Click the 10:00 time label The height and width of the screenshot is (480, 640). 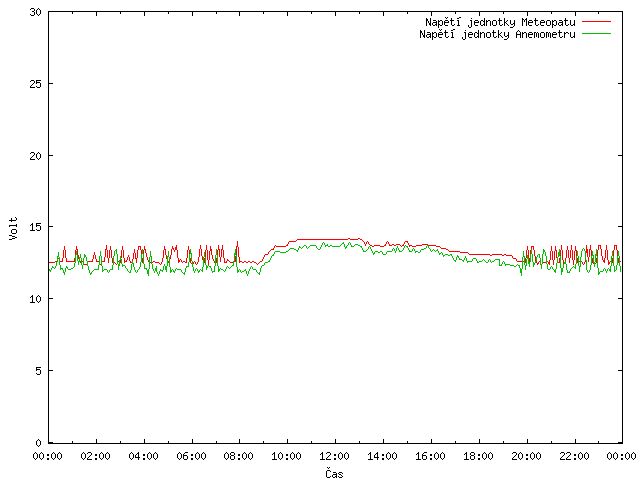coord(287,456)
